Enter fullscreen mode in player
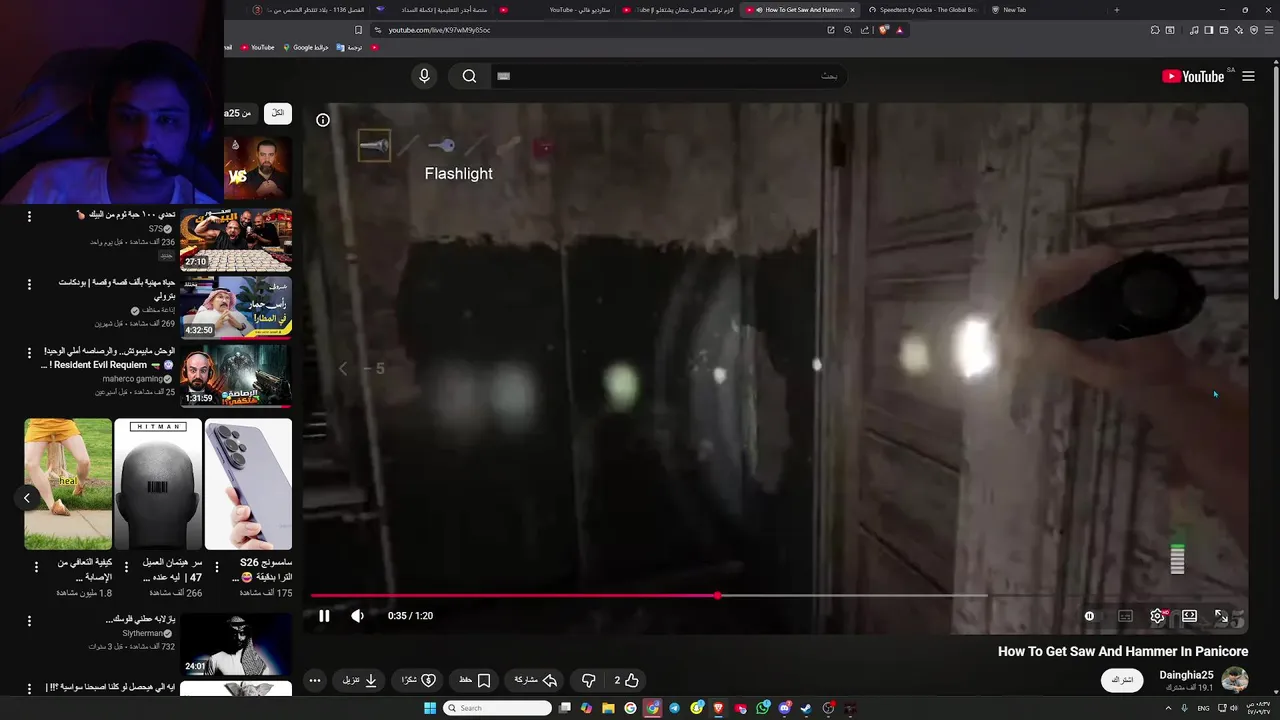The width and height of the screenshot is (1280, 720). point(1221,616)
